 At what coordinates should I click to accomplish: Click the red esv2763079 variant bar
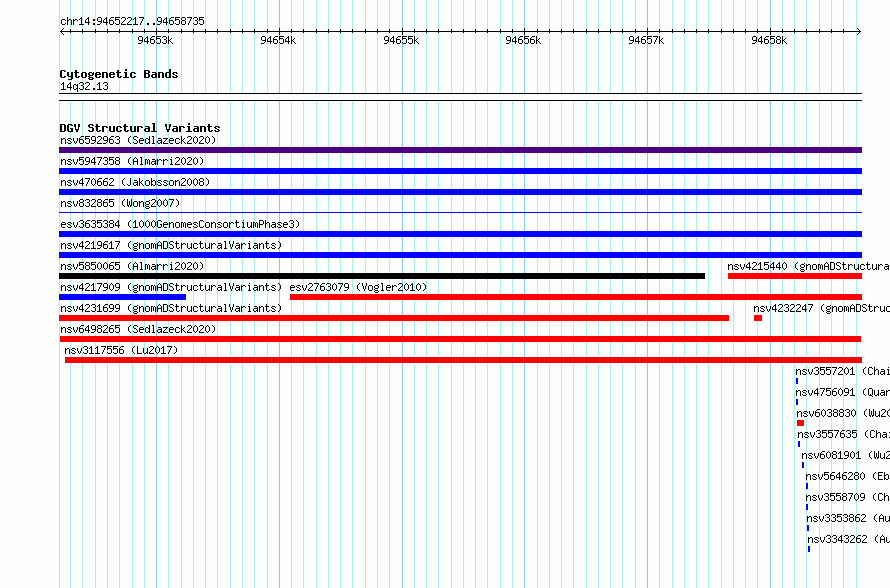576,297
